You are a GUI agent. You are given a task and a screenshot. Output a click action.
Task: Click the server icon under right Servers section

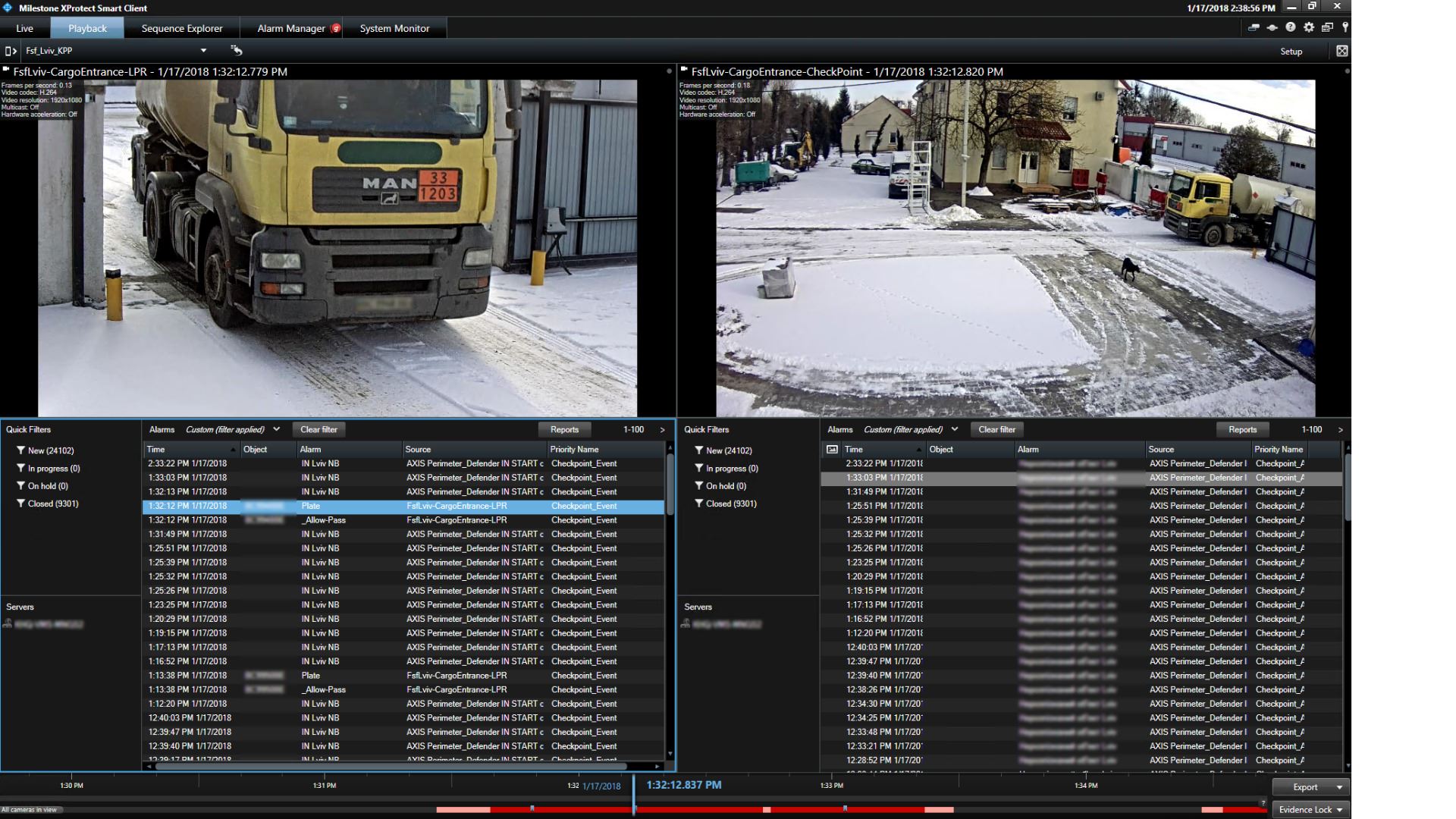[x=685, y=624]
